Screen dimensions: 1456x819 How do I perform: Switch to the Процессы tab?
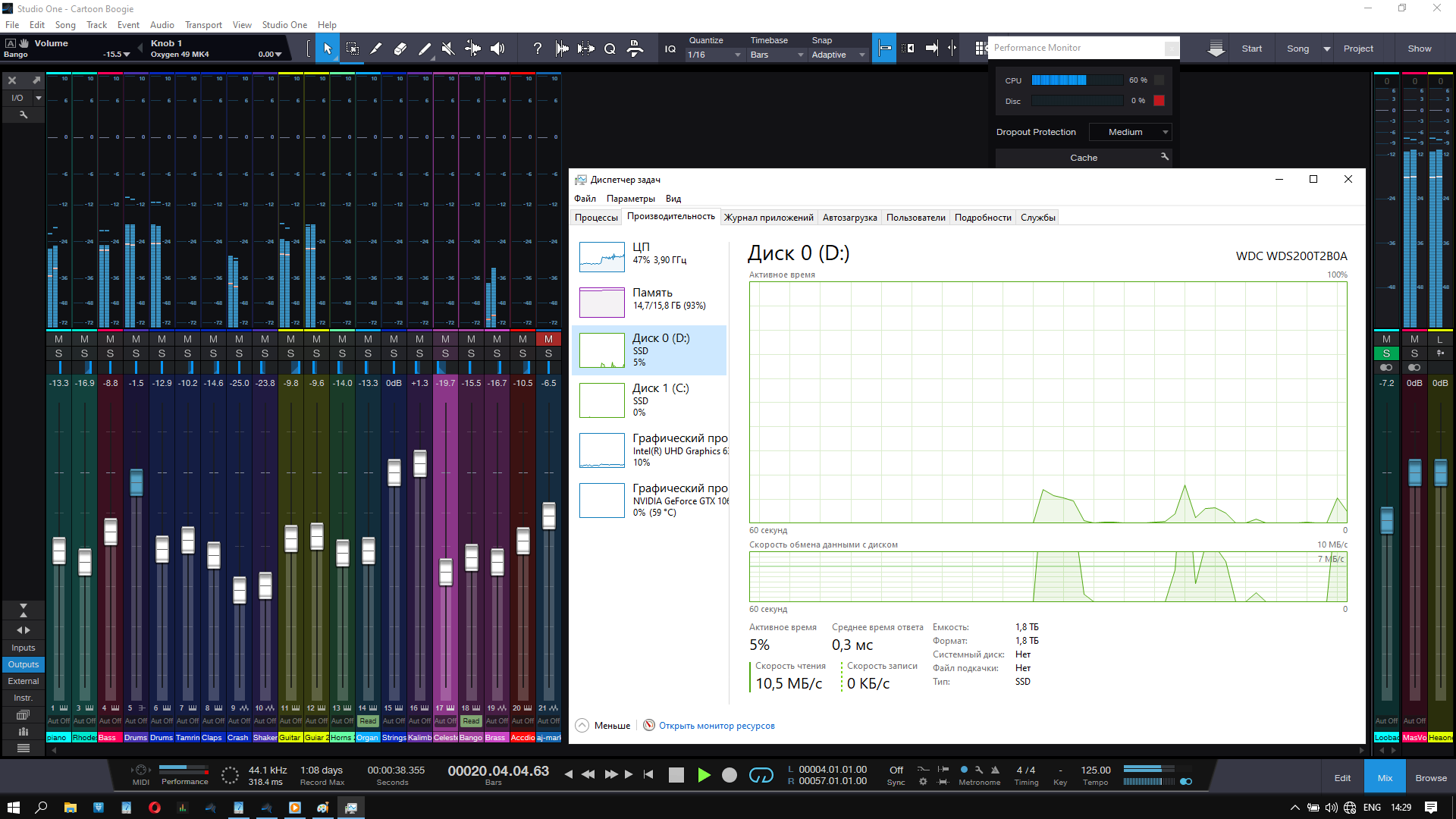(x=596, y=218)
